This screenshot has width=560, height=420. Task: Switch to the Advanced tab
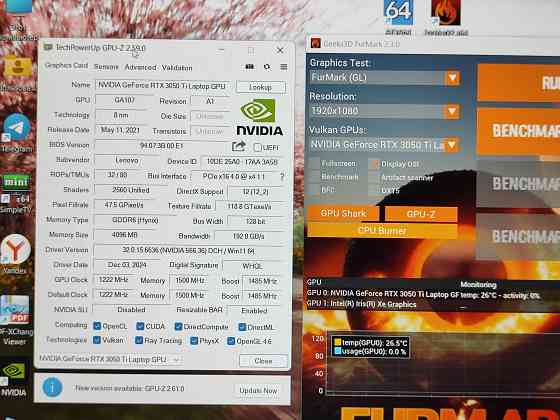pyautogui.click(x=140, y=67)
